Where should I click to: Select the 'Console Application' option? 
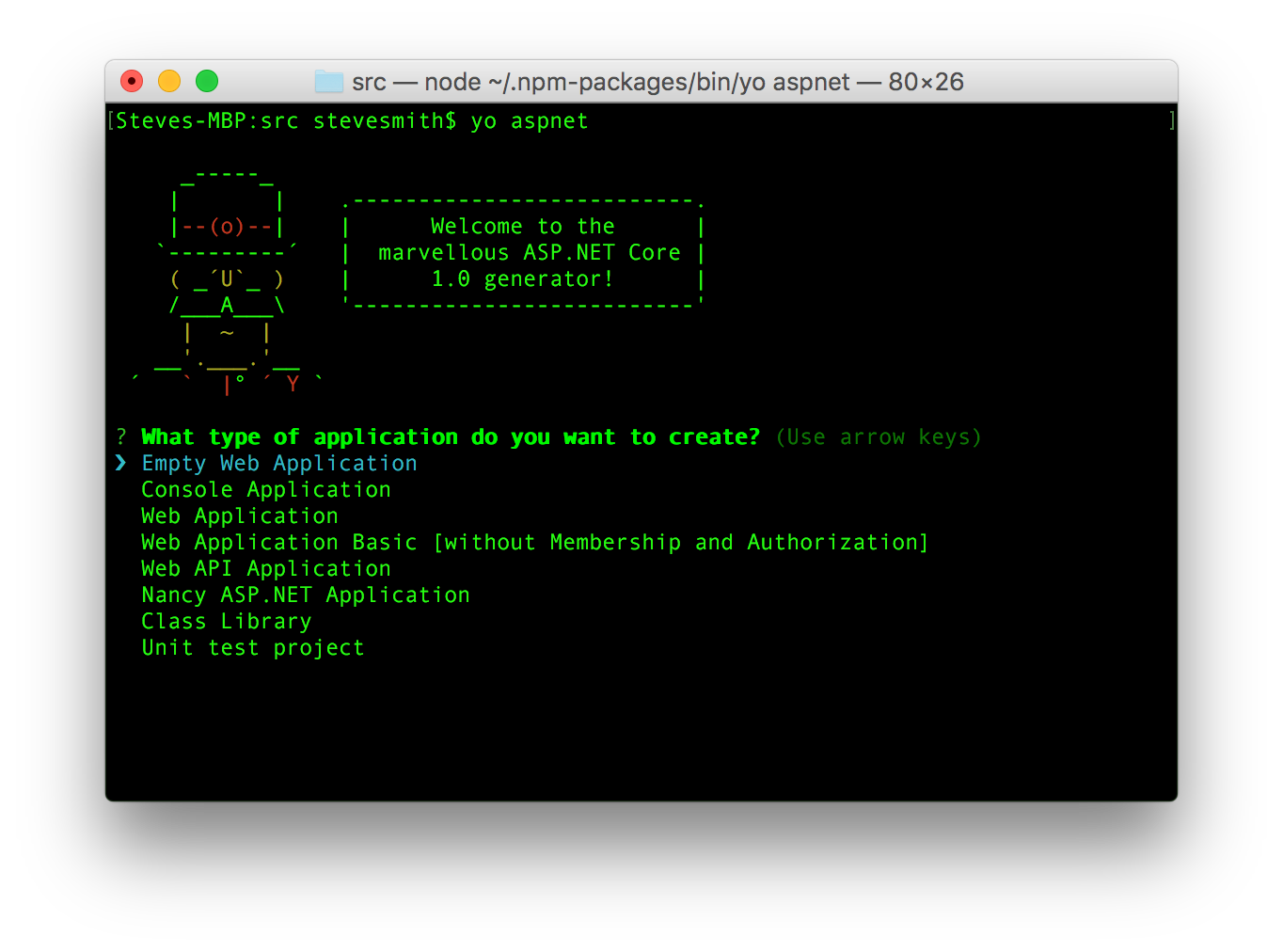(x=266, y=489)
